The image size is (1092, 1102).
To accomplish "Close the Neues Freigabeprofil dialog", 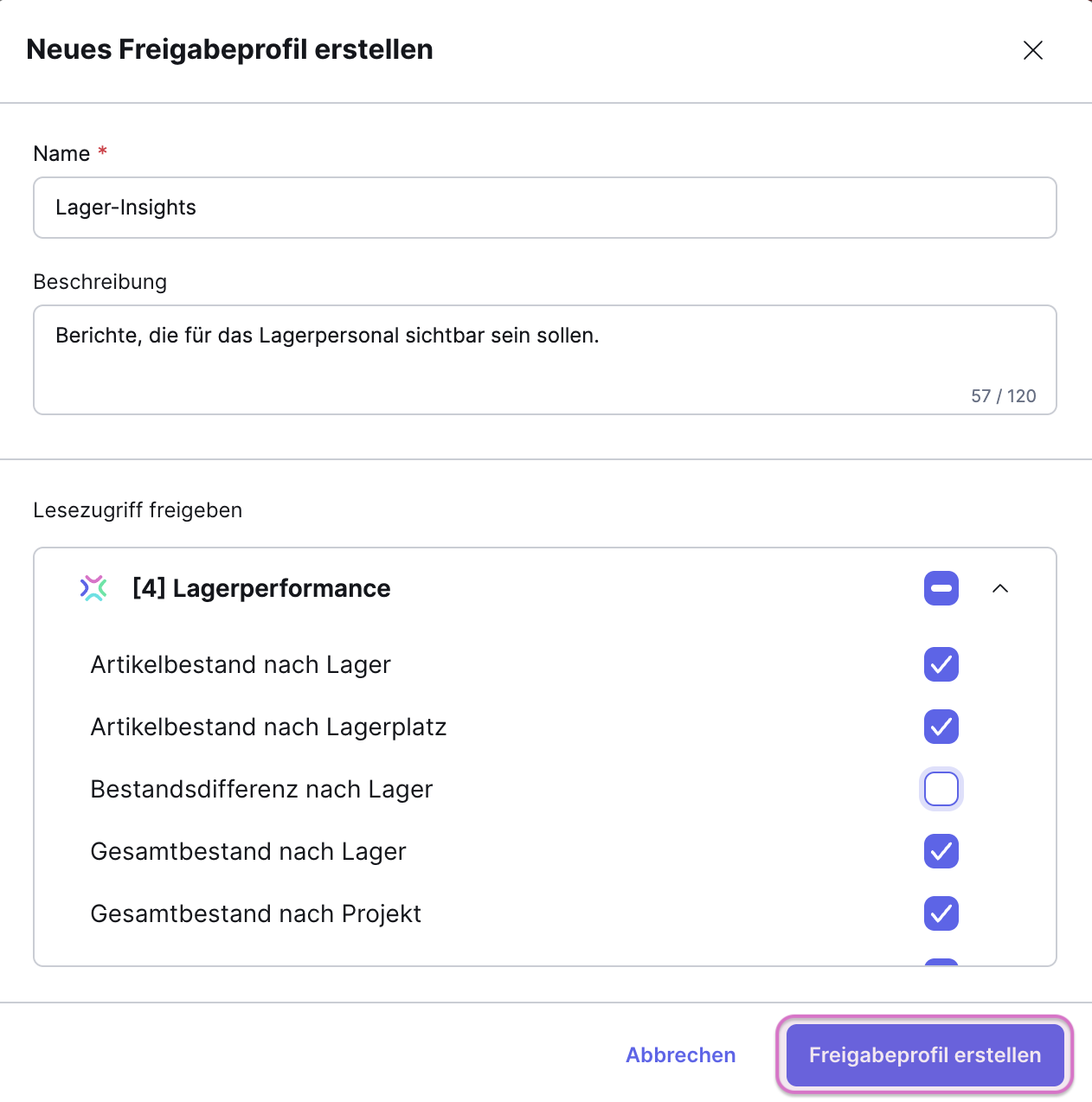I will [1032, 50].
